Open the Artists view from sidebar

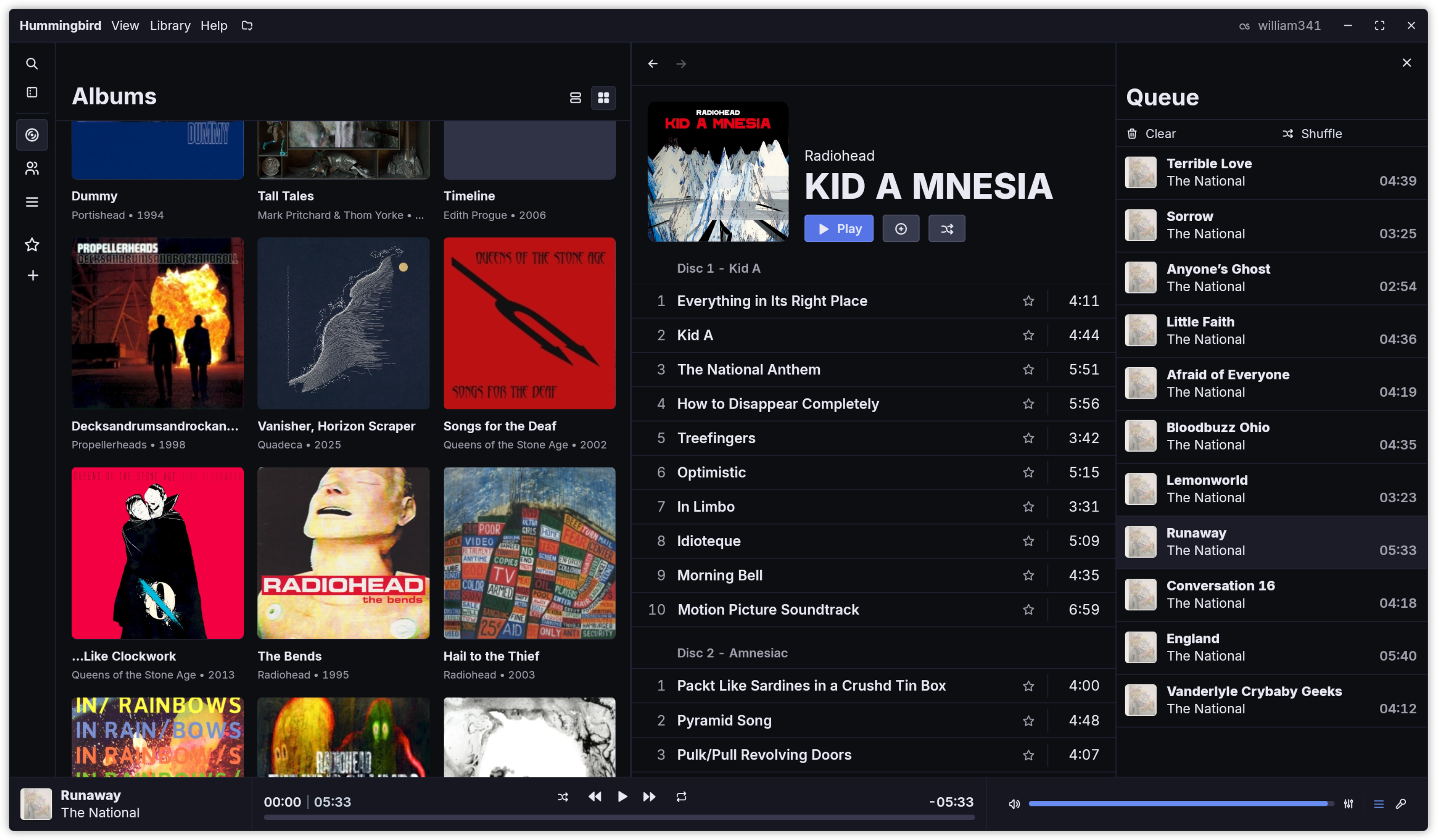tap(32, 168)
